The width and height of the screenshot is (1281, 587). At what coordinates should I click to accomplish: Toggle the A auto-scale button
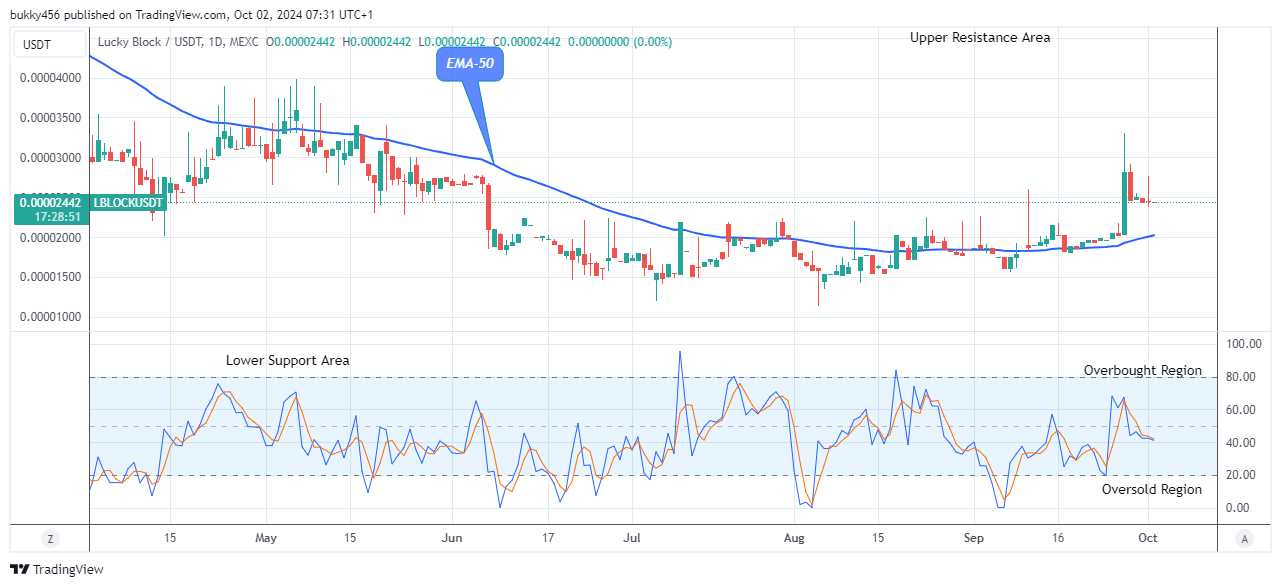pyautogui.click(x=1243, y=538)
